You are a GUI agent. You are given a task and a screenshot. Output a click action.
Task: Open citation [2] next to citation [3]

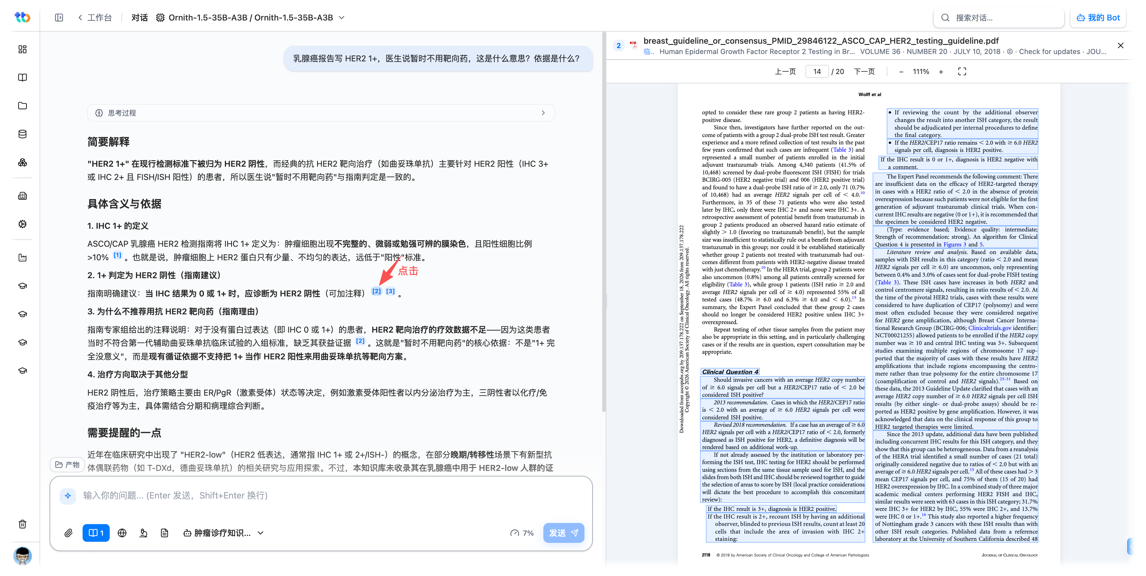376,292
